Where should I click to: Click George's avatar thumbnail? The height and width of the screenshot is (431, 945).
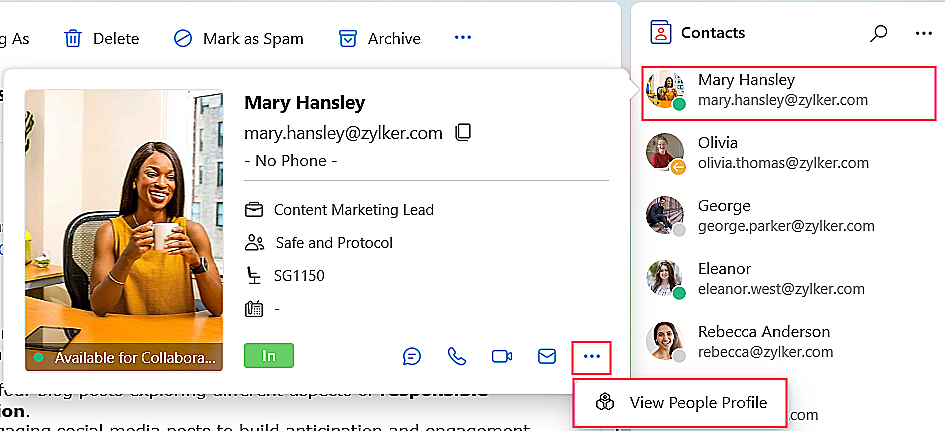(x=665, y=216)
